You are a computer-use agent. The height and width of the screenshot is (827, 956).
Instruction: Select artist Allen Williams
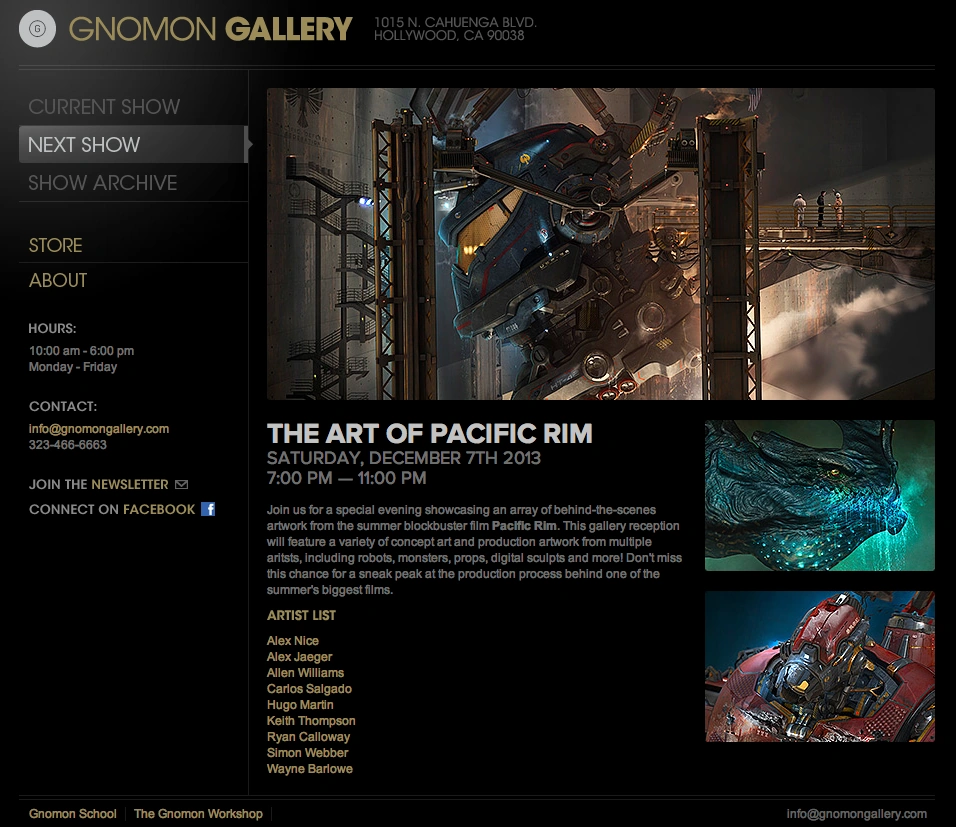click(x=305, y=673)
